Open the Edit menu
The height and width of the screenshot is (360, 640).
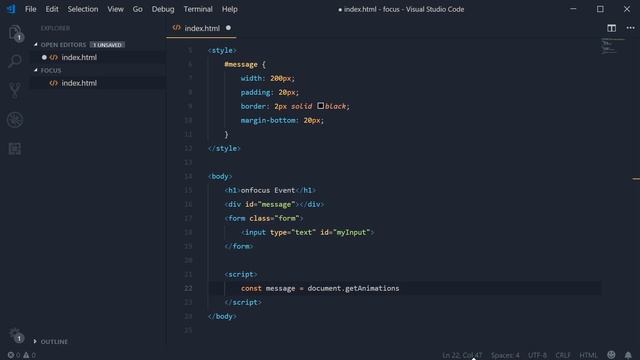tap(52, 9)
